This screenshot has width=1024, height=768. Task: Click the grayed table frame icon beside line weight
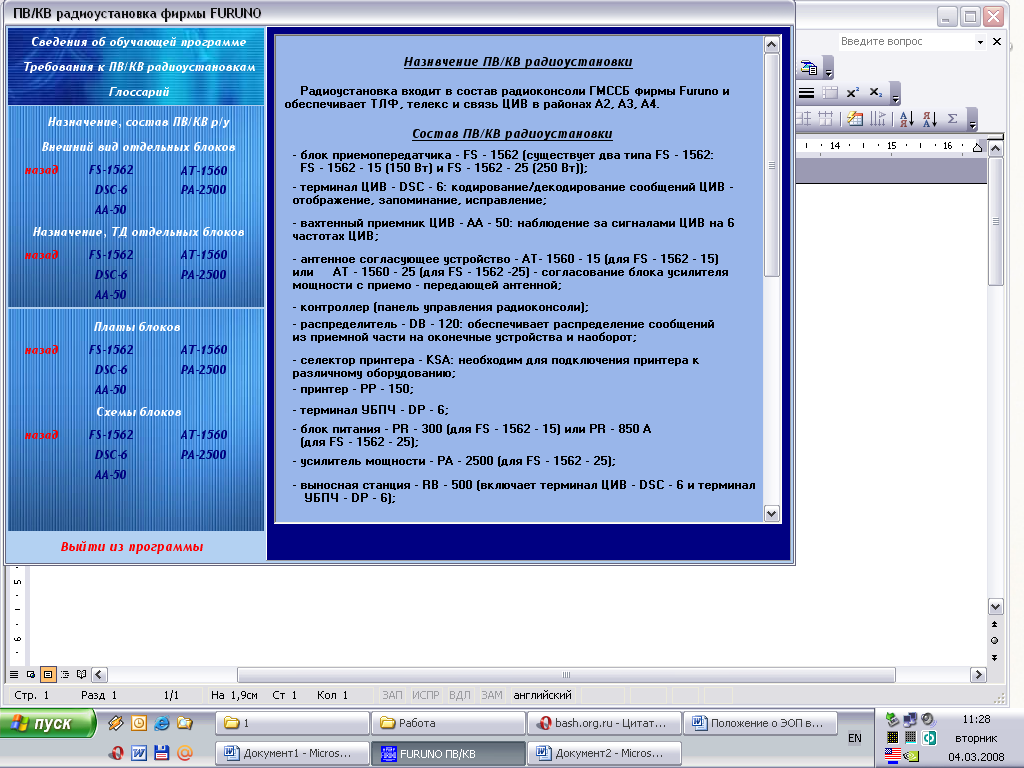pyautogui.click(x=830, y=93)
